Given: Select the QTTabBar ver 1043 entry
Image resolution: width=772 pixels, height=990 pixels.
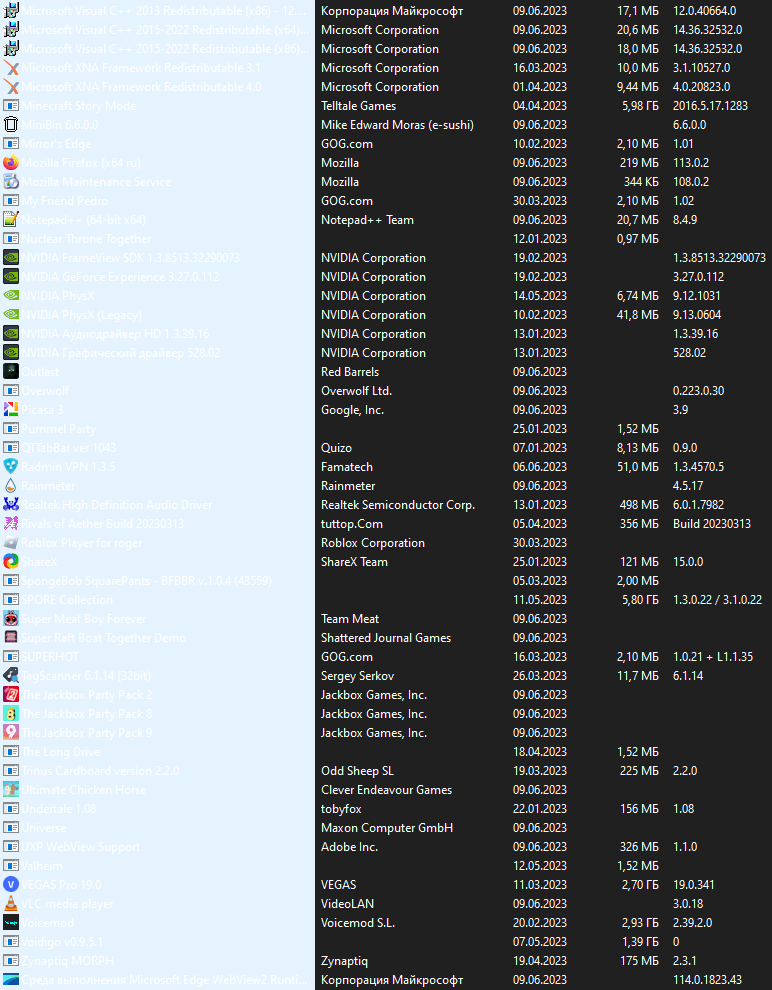Looking at the screenshot, I should pos(69,448).
